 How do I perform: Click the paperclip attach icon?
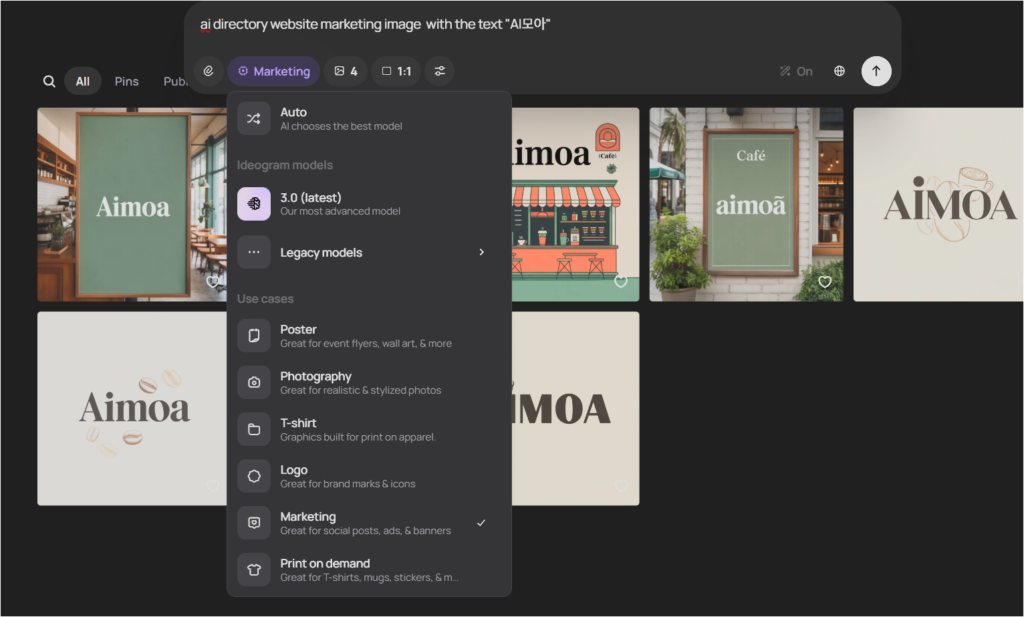click(208, 71)
